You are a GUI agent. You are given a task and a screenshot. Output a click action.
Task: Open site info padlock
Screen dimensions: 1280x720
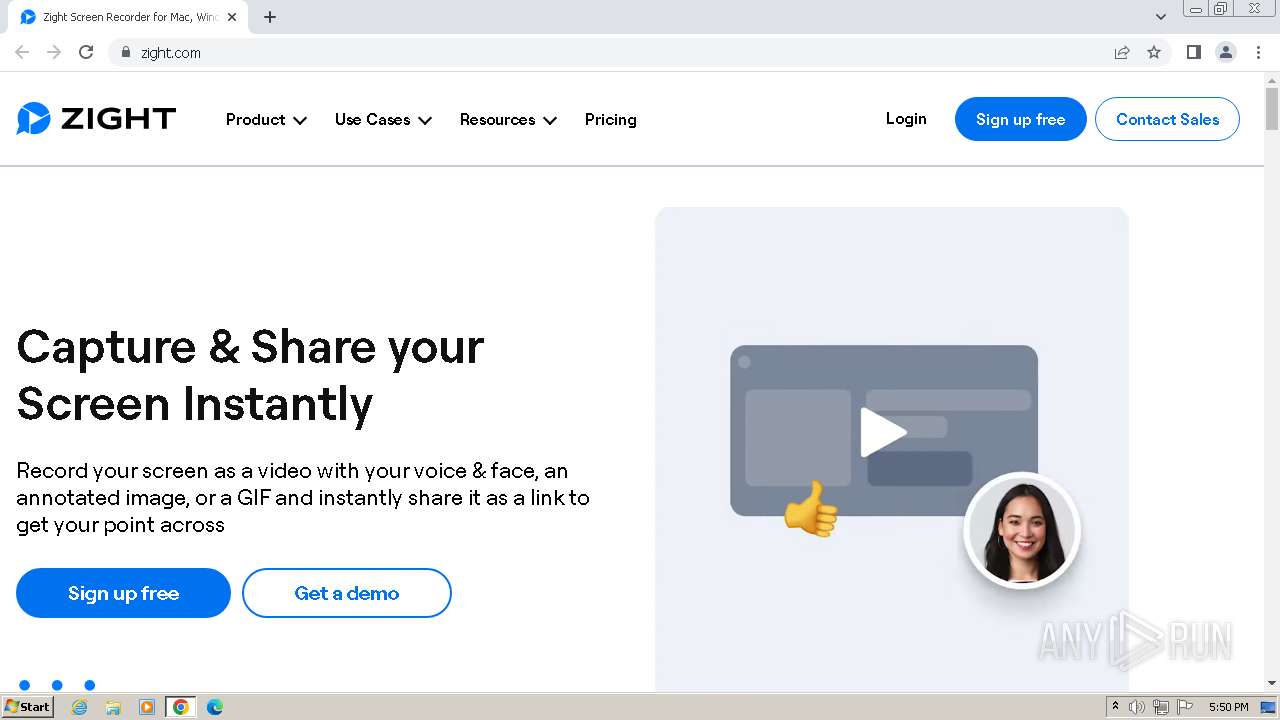[x=125, y=52]
